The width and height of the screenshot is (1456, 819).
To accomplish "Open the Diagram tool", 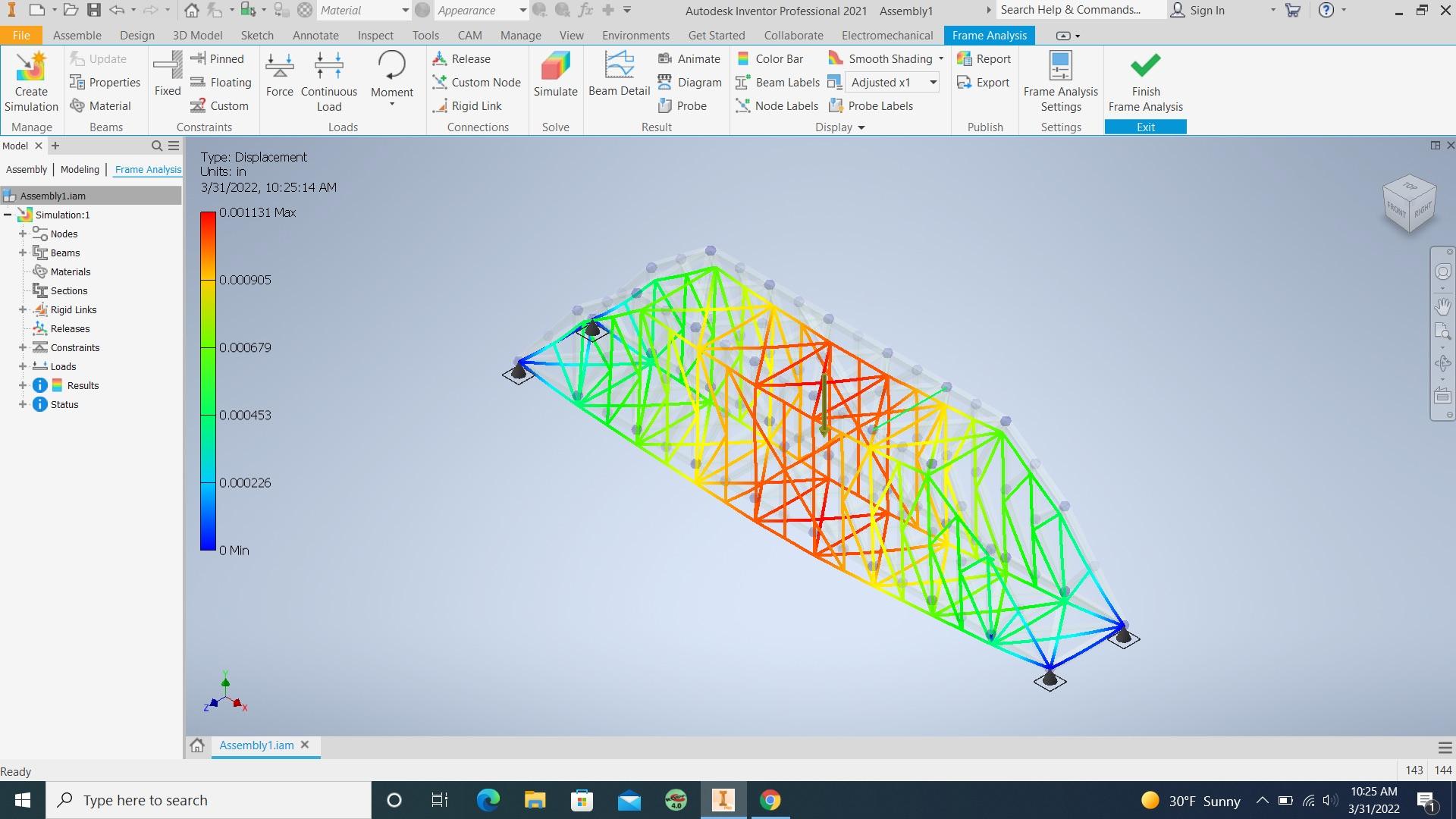I will 689,82.
